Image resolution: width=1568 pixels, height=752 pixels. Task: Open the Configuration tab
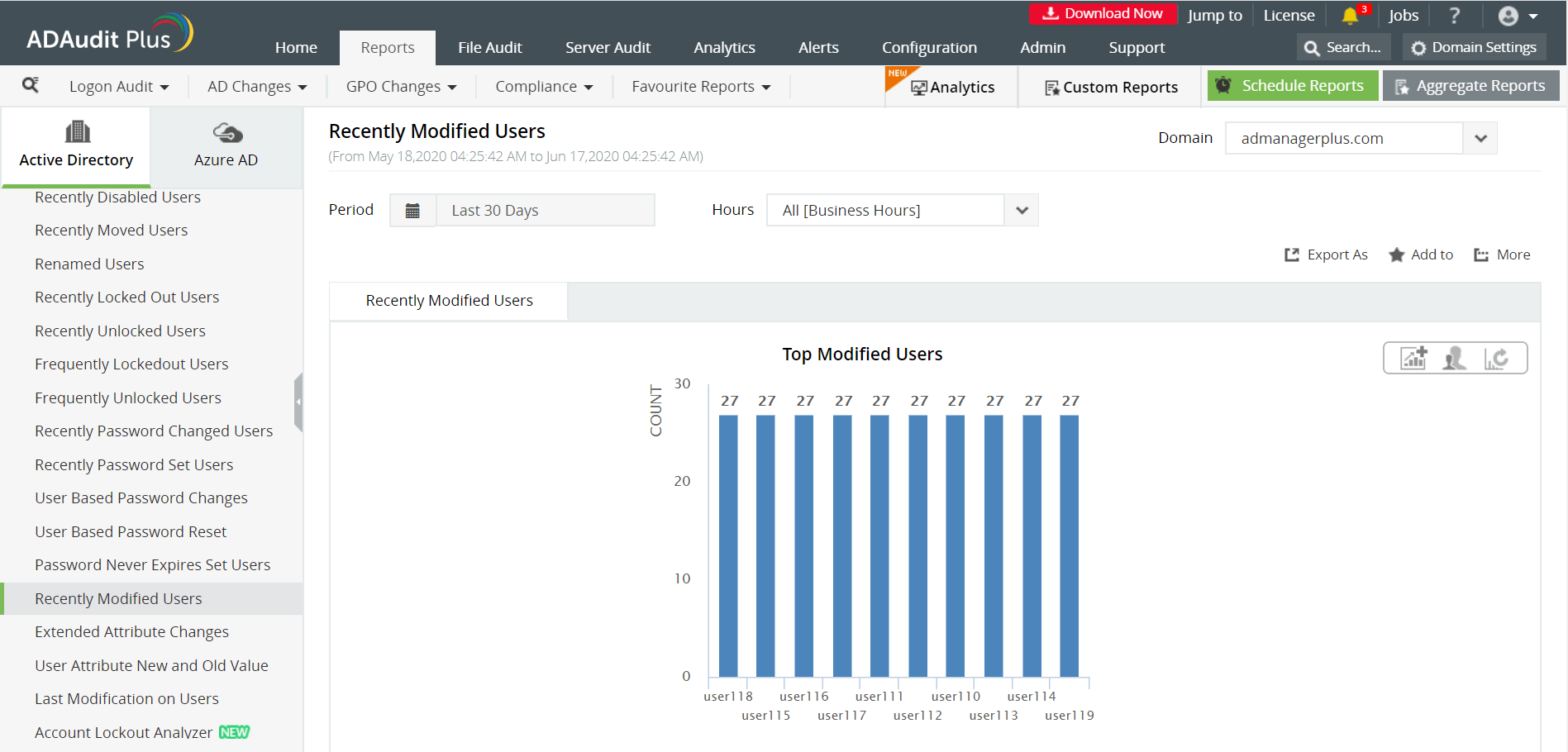929,48
